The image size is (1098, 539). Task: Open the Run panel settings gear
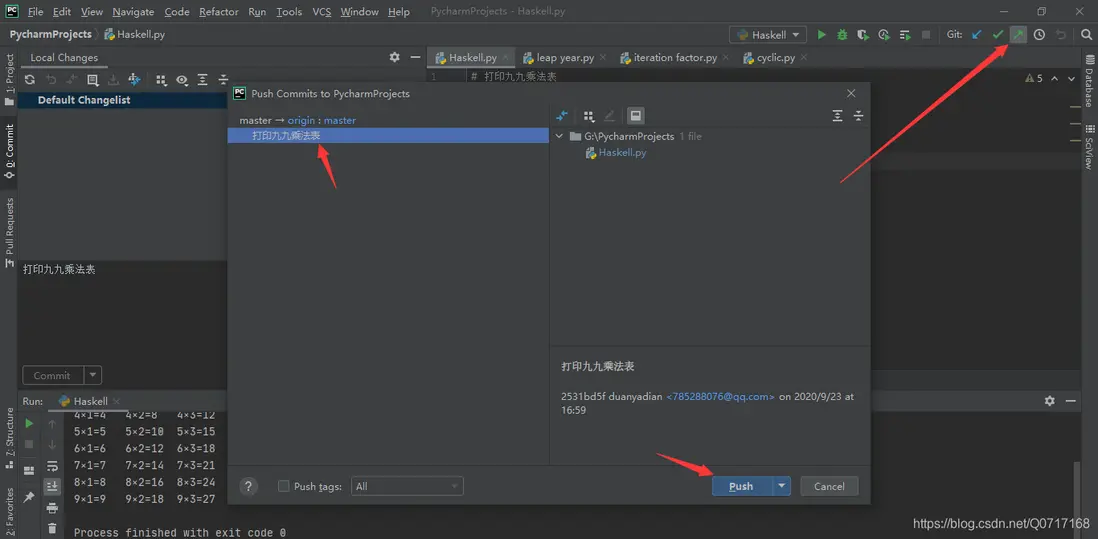1049,401
